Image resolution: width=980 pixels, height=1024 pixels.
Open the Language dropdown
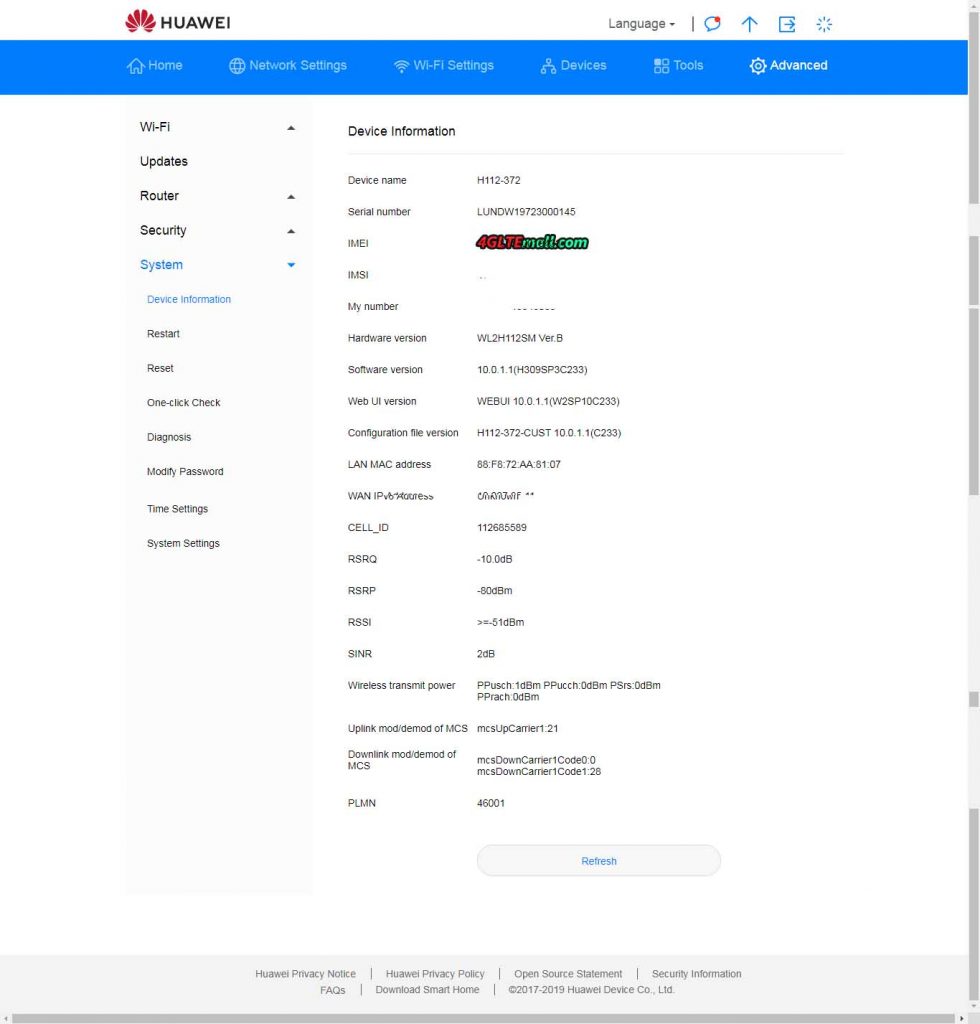click(x=640, y=23)
